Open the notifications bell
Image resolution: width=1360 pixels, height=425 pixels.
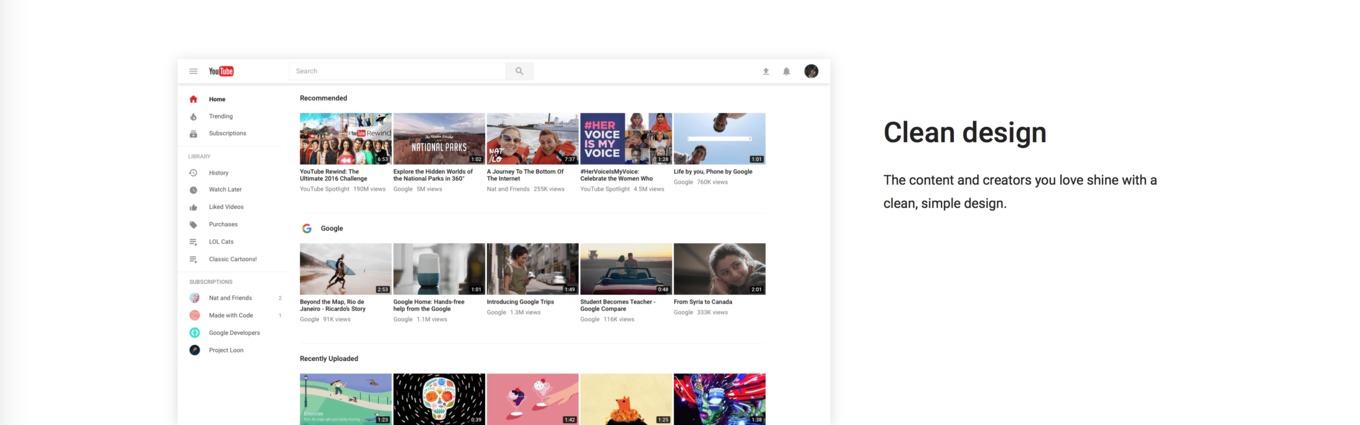point(786,71)
